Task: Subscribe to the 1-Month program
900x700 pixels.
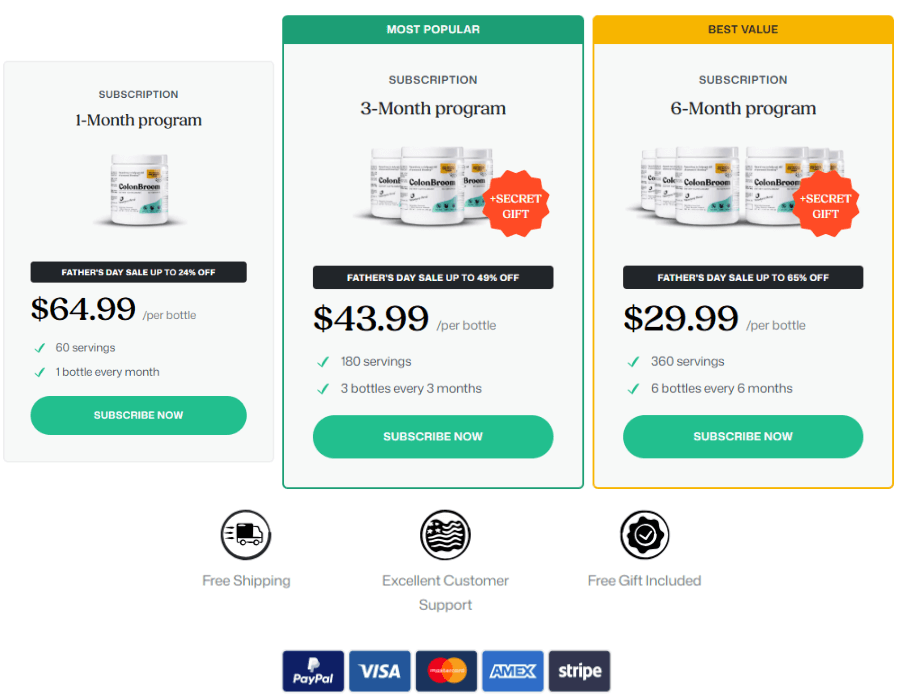Action: (x=138, y=415)
